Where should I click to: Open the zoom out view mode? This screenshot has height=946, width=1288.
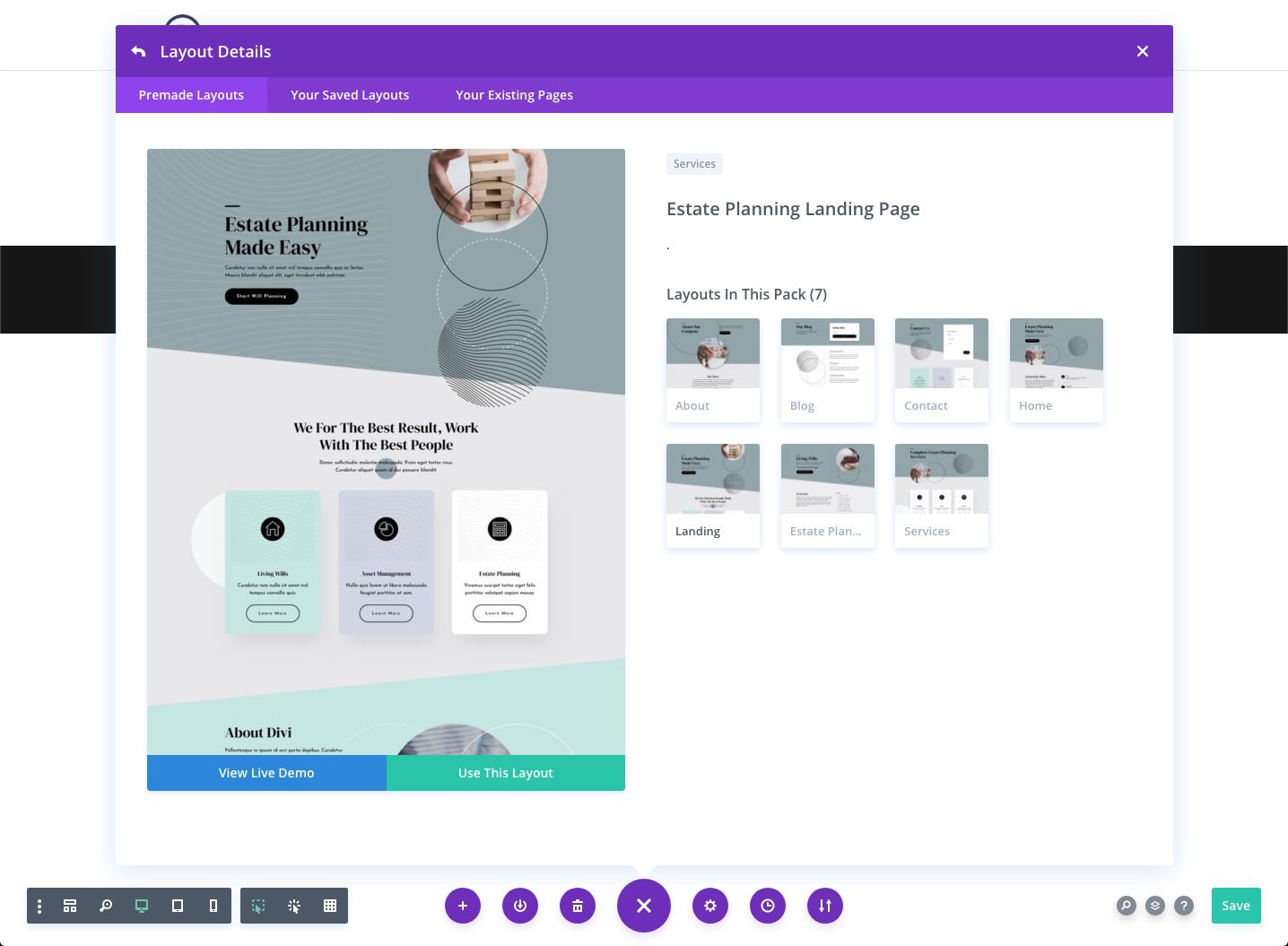click(x=106, y=906)
